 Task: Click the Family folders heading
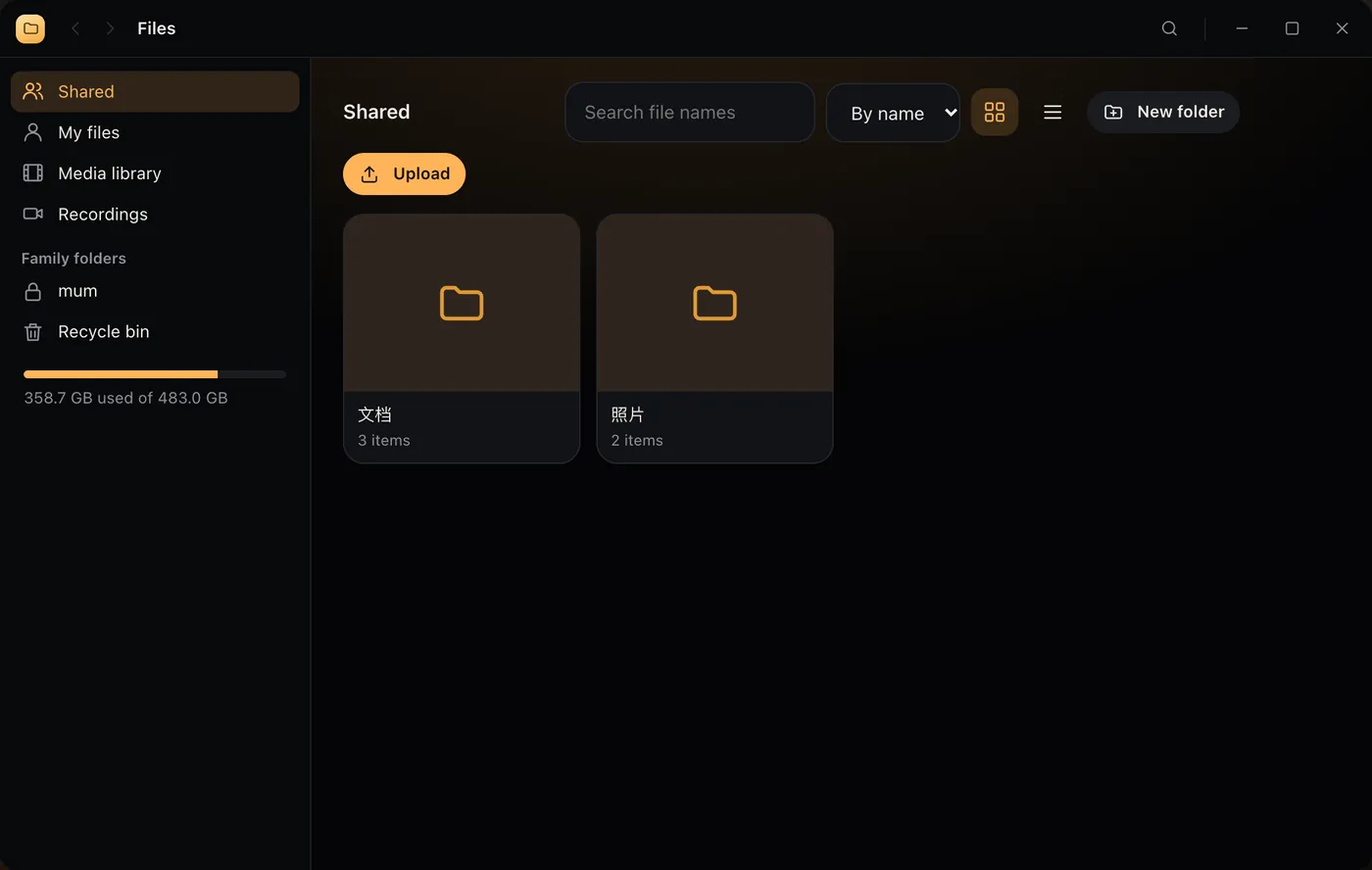pyautogui.click(x=73, y=259)
